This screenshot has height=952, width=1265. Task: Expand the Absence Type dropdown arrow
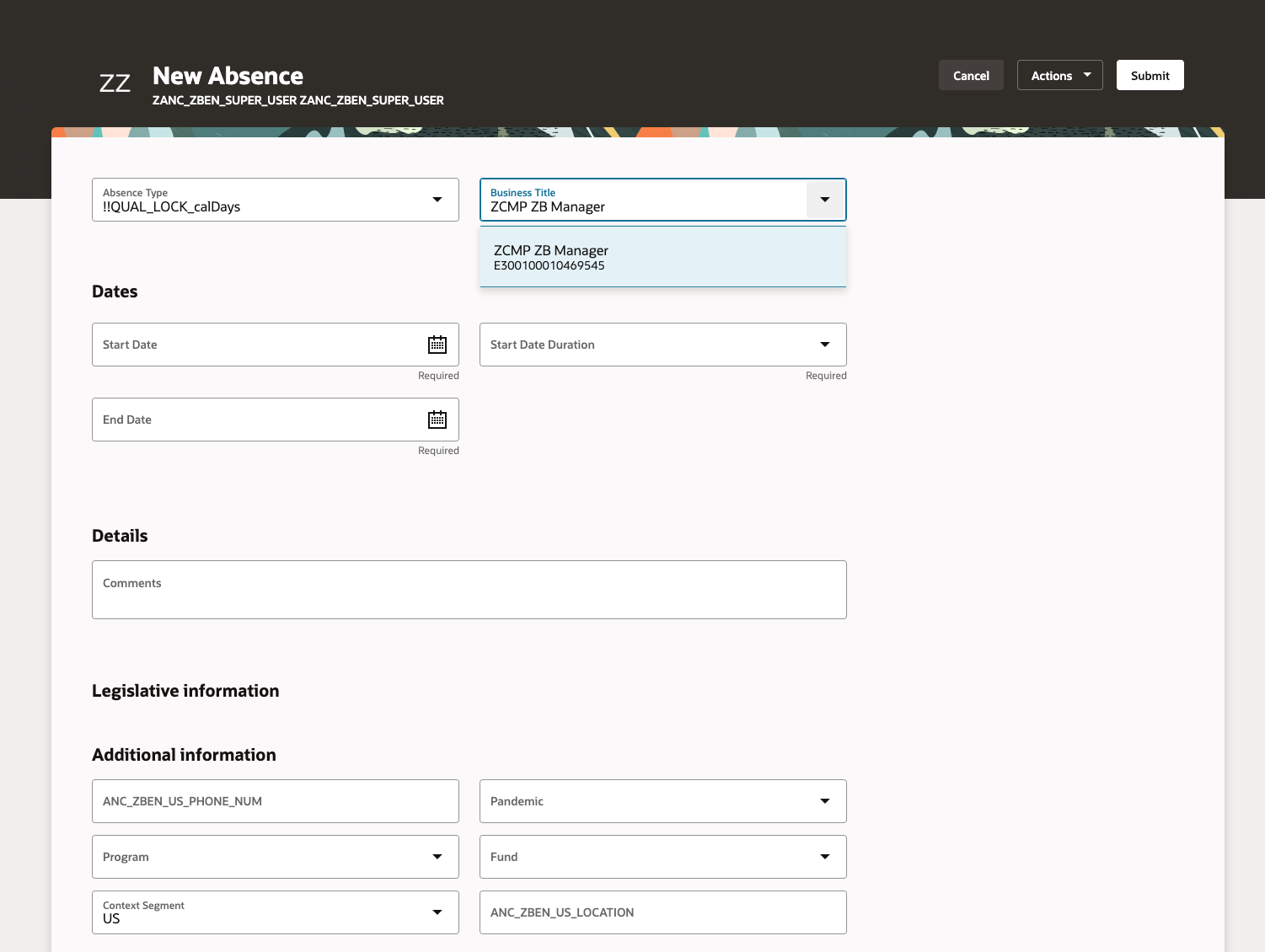[437, 200]
